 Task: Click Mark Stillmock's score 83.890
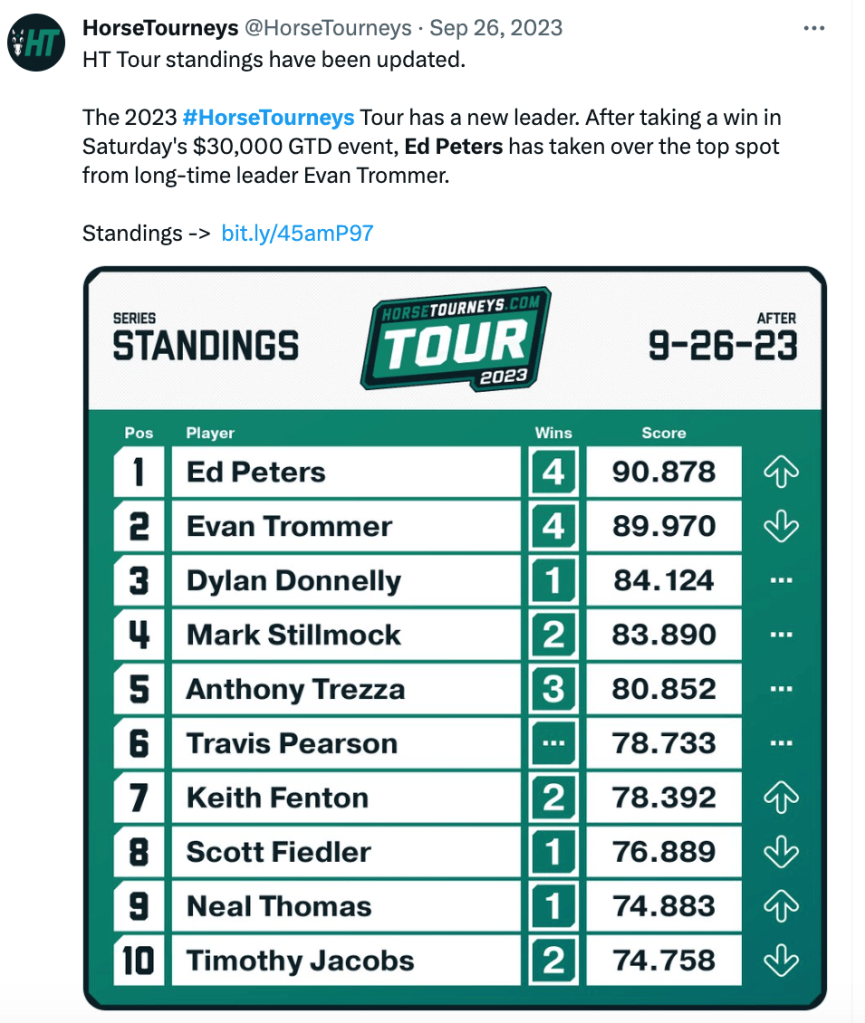(664, 635)
